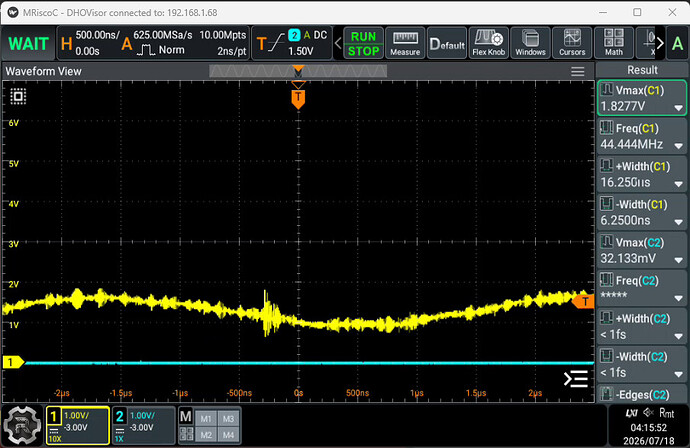
Task: Select the trigger level marker at right edge
Action: coord(584,301)
